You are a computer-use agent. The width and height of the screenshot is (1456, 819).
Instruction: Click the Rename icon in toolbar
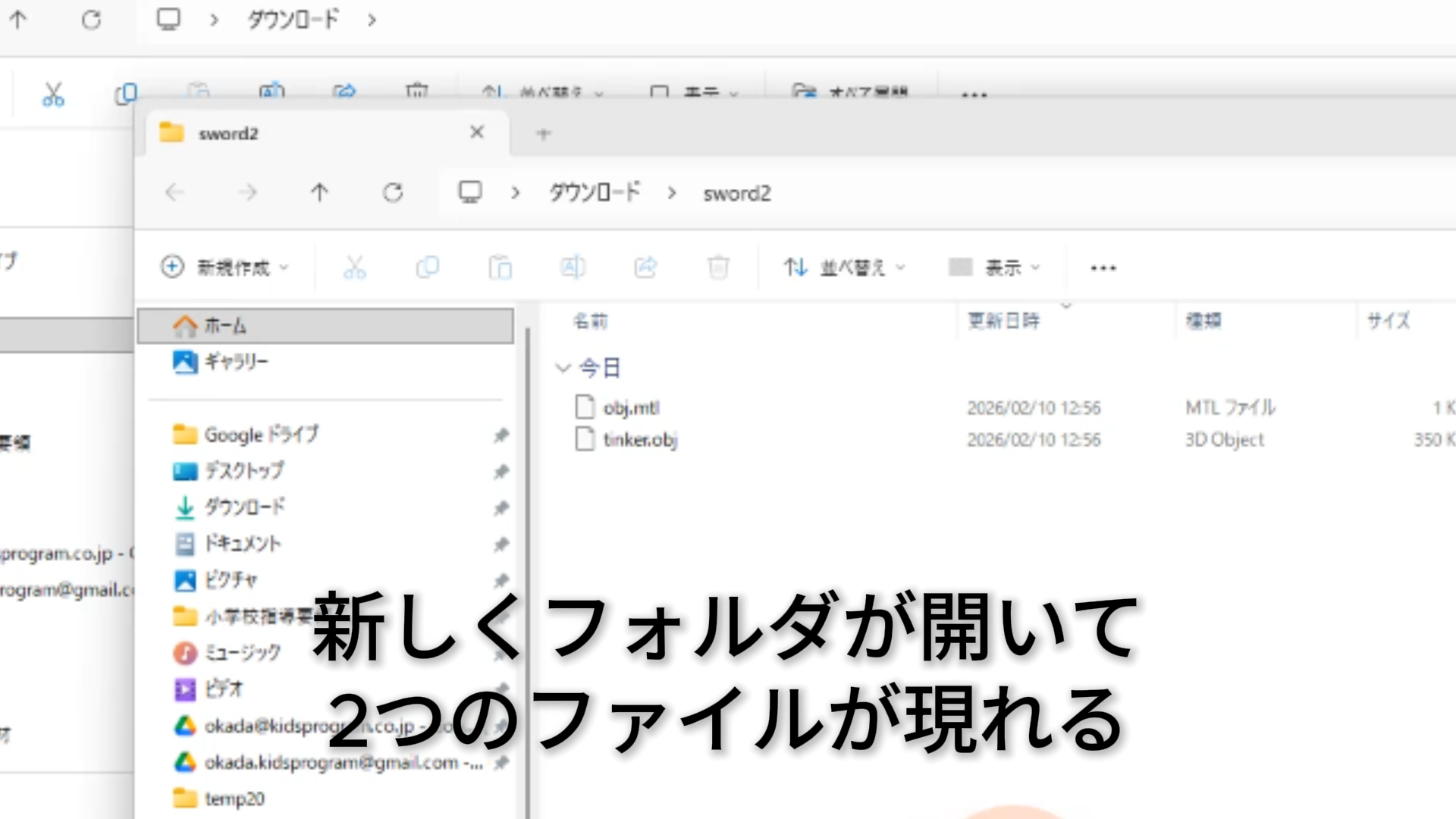[573, 267]
